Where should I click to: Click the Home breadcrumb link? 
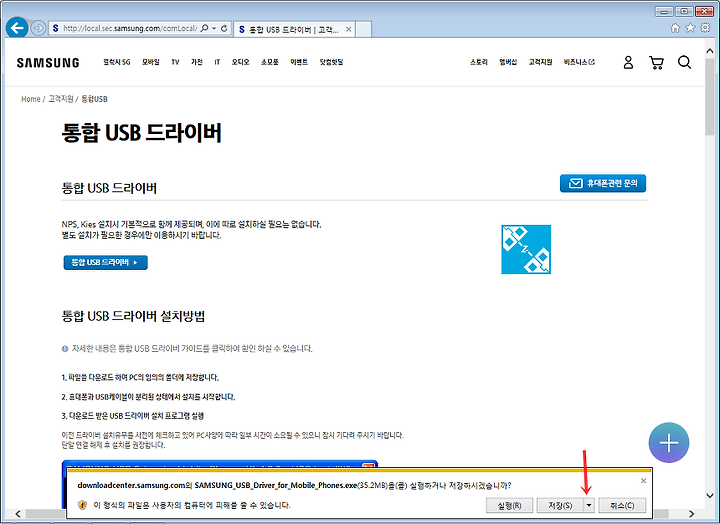pyautogui.click(x=31, y=99)
